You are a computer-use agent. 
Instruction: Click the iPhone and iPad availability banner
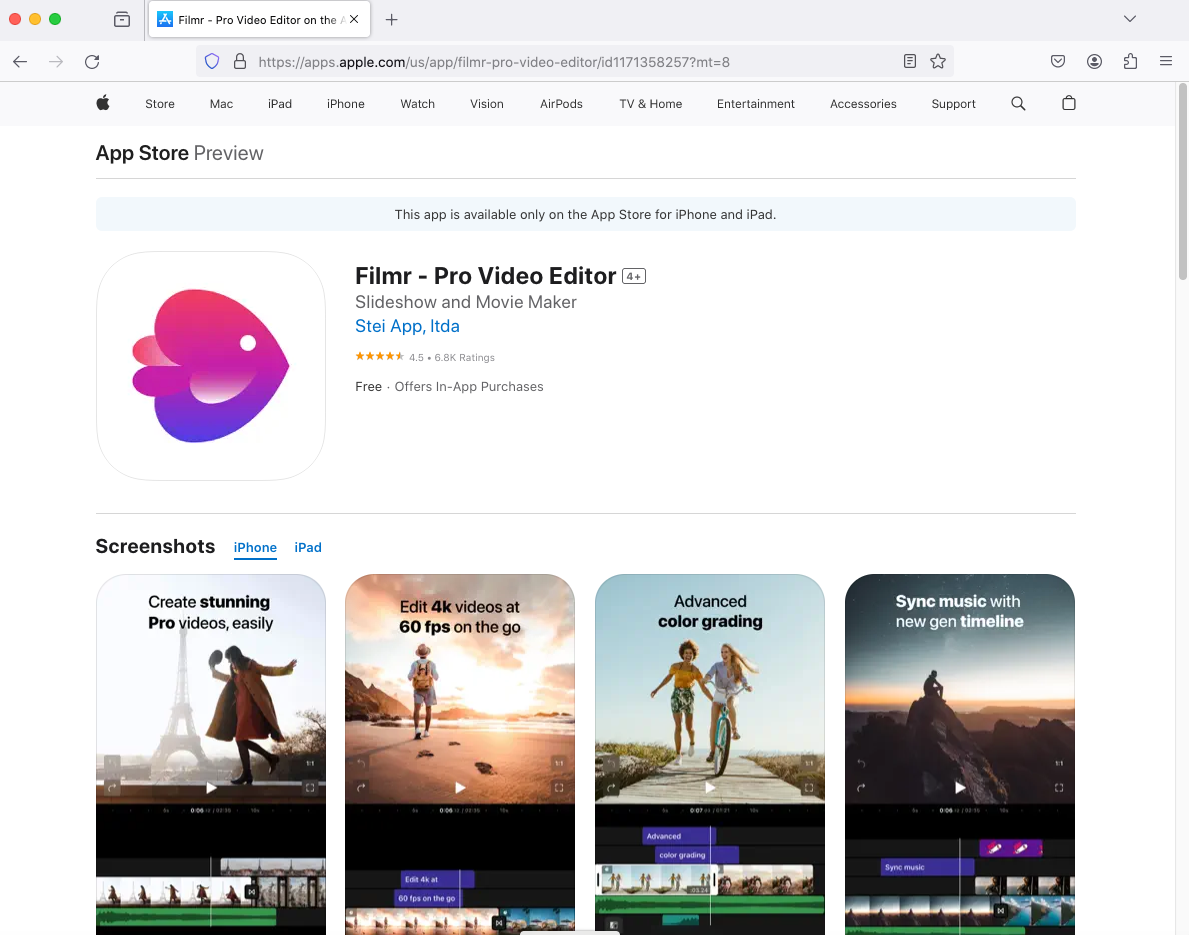click(585, 215)
